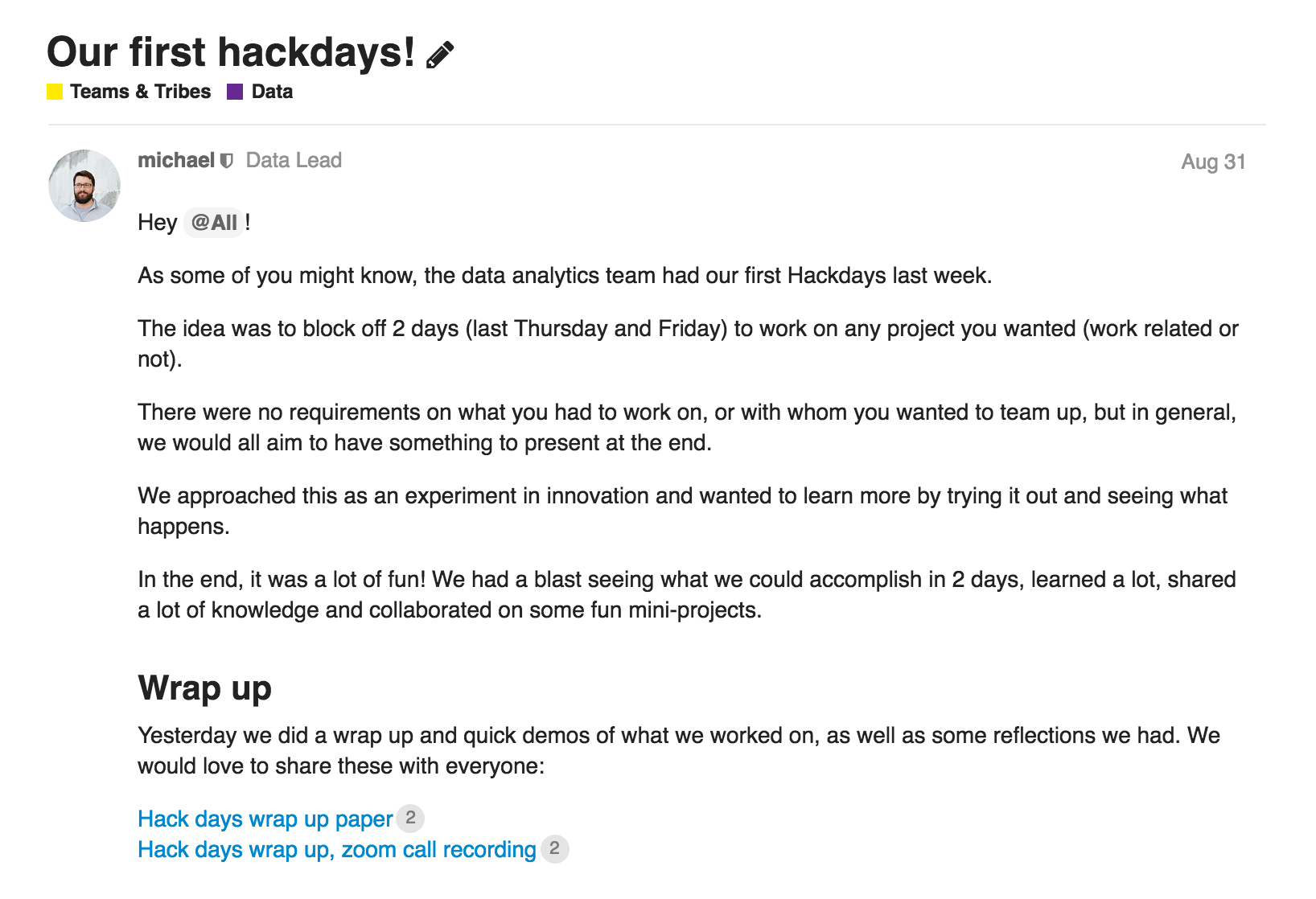Select the Data category label
The image size is (1316, 899).
tap(271, 92)
